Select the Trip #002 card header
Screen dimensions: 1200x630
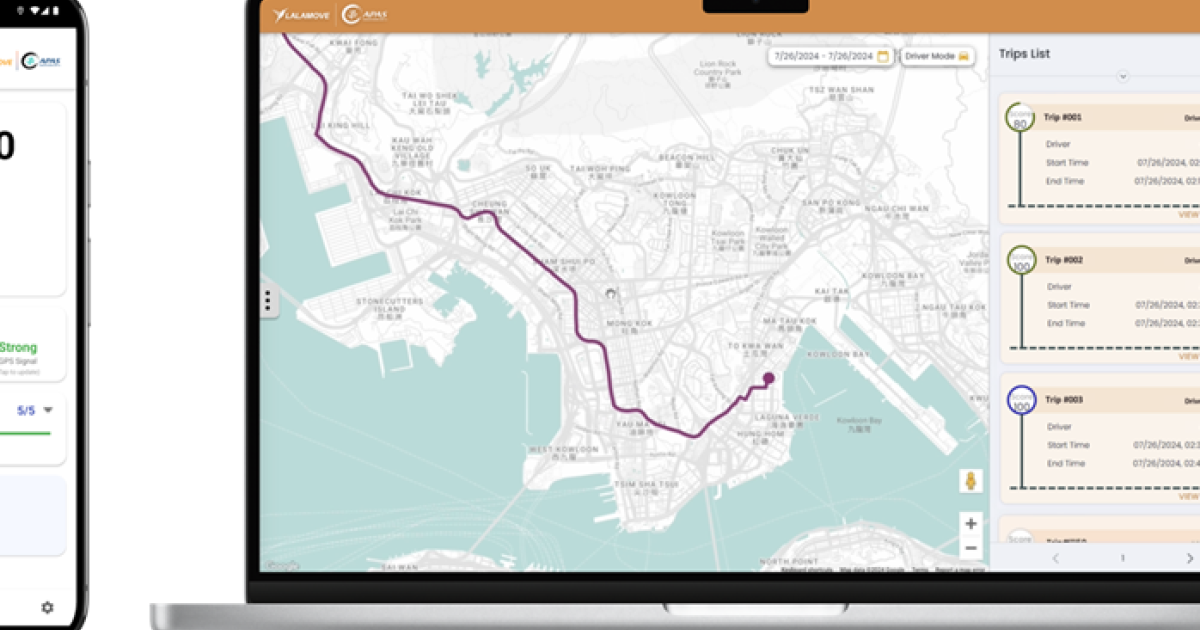[x=1116, y=260]
